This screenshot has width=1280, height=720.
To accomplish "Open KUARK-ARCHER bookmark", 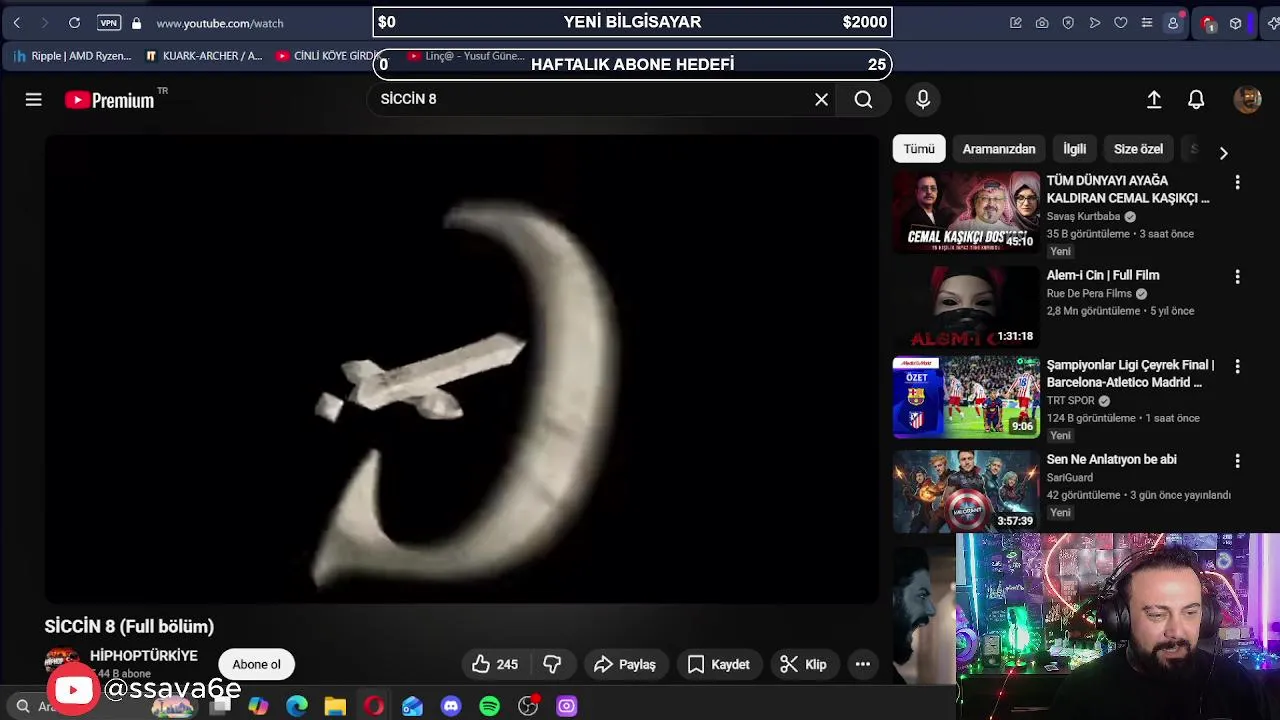I will 204,56.
